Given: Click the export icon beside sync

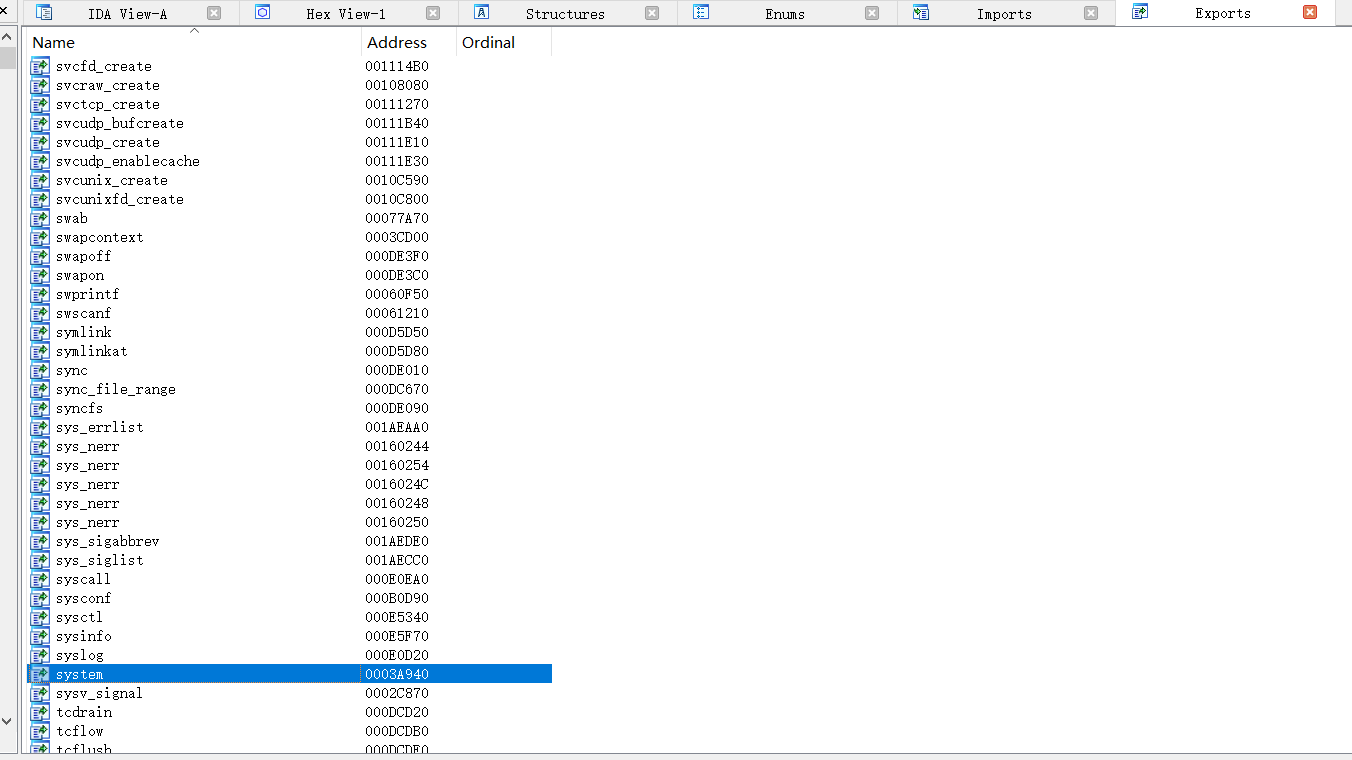Looking at the screenshot, I should pyautogui.click(x=39, y=370).
